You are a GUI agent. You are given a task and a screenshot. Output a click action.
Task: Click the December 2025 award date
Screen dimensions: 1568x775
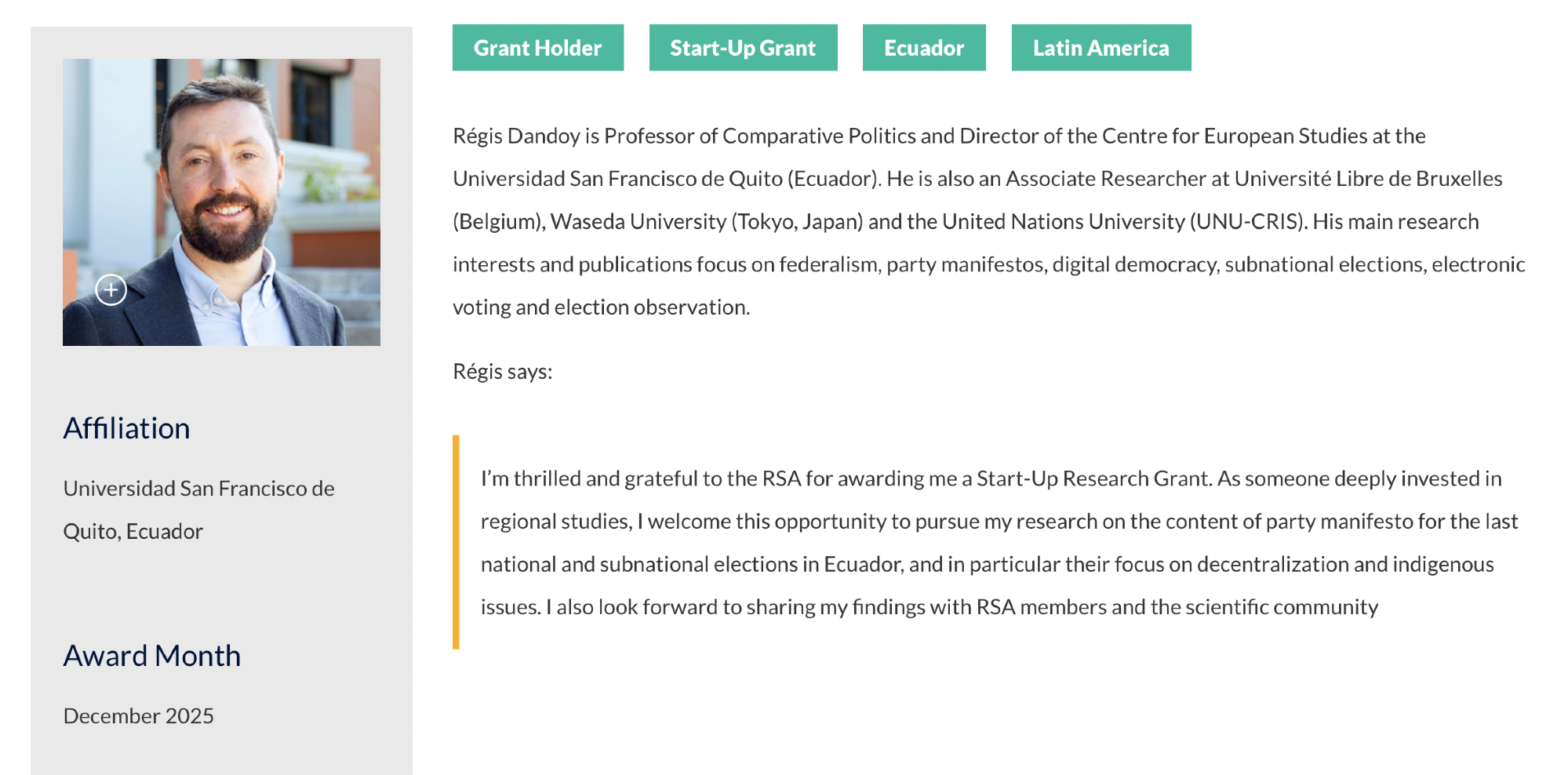[138, 716]
